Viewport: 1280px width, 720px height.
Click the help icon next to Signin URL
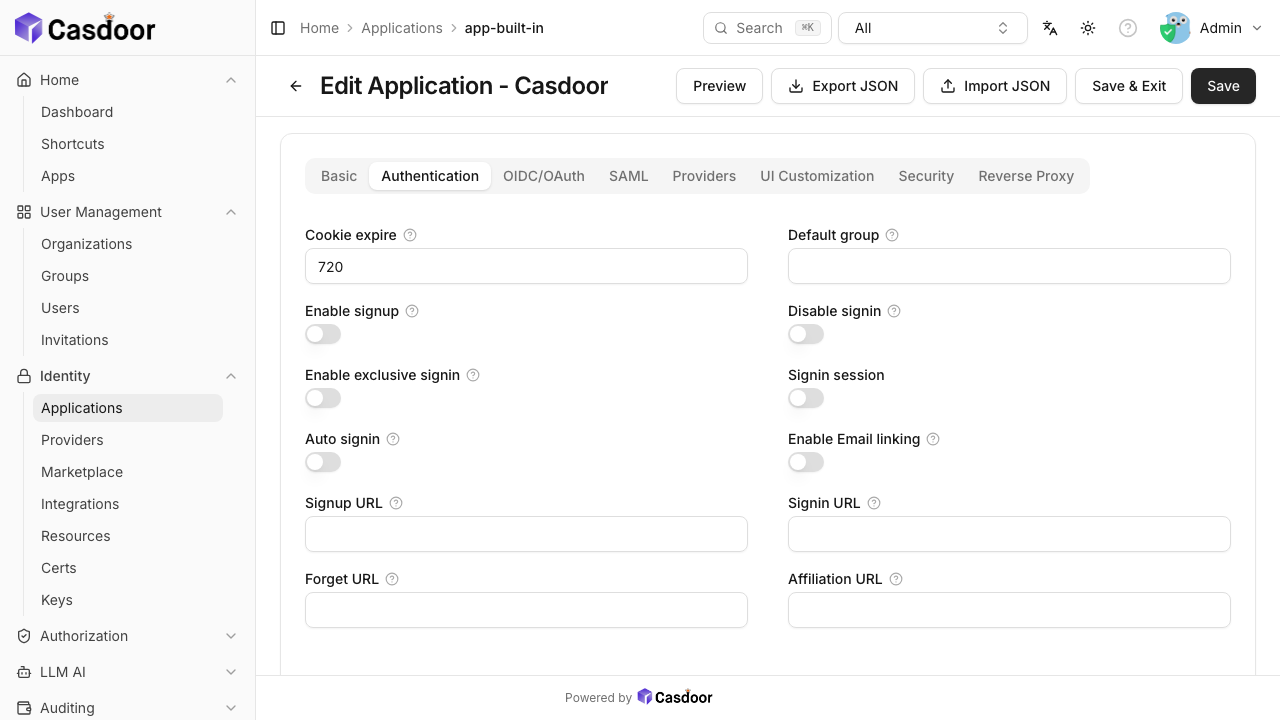coord(874,503)
